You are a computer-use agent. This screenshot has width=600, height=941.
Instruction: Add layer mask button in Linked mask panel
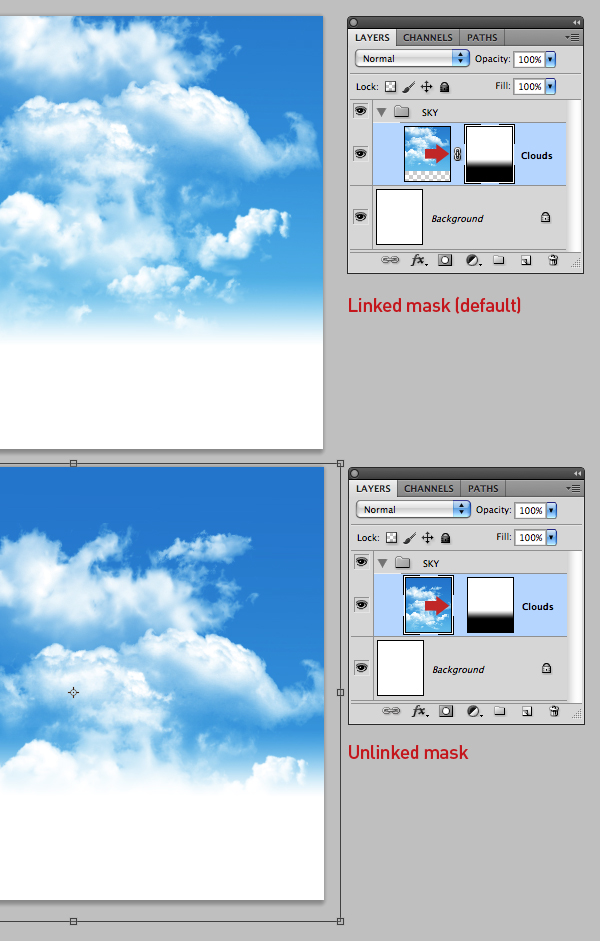pos(445,260)
